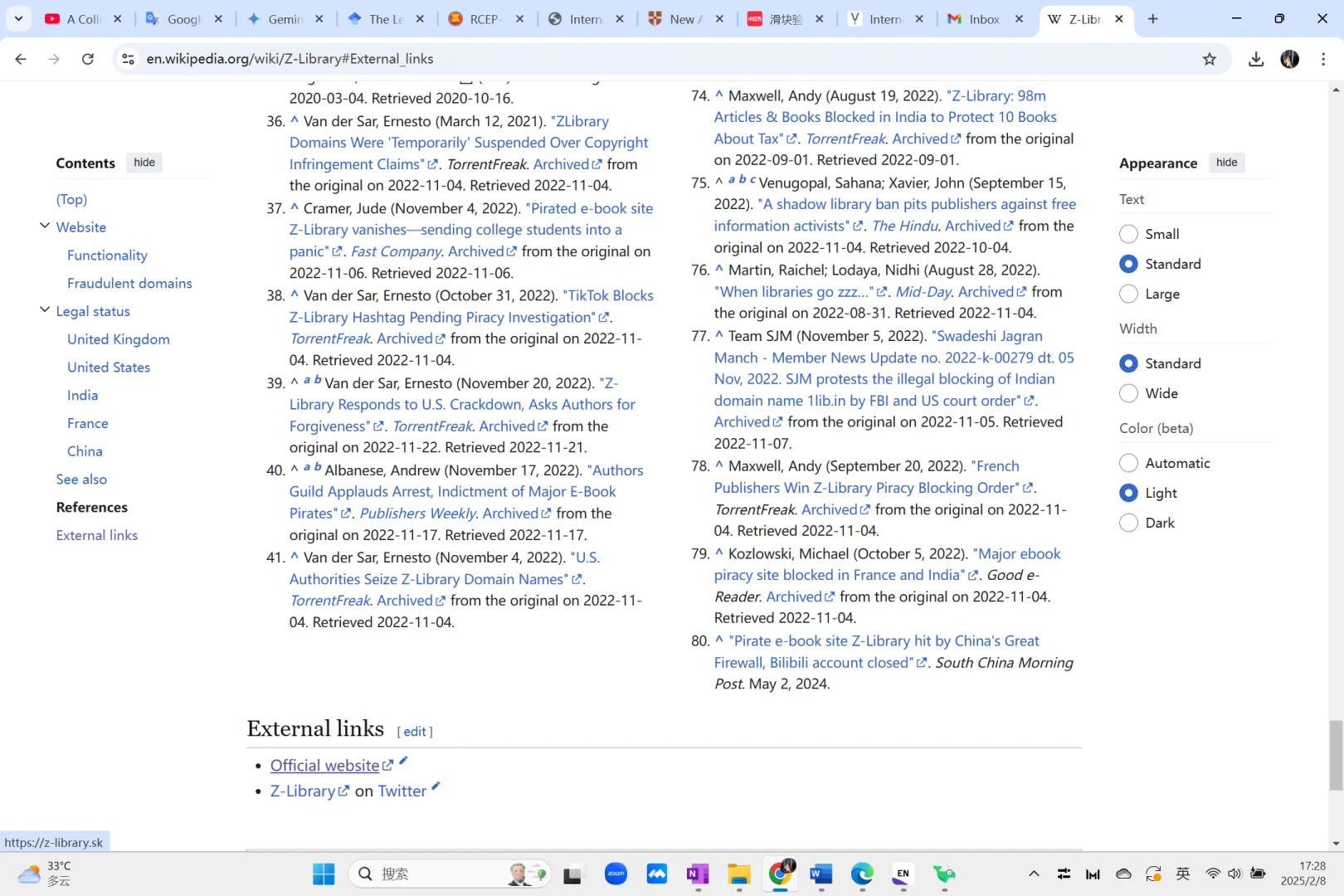
Task: Select Dark color mode
Action: [1128, 523]
